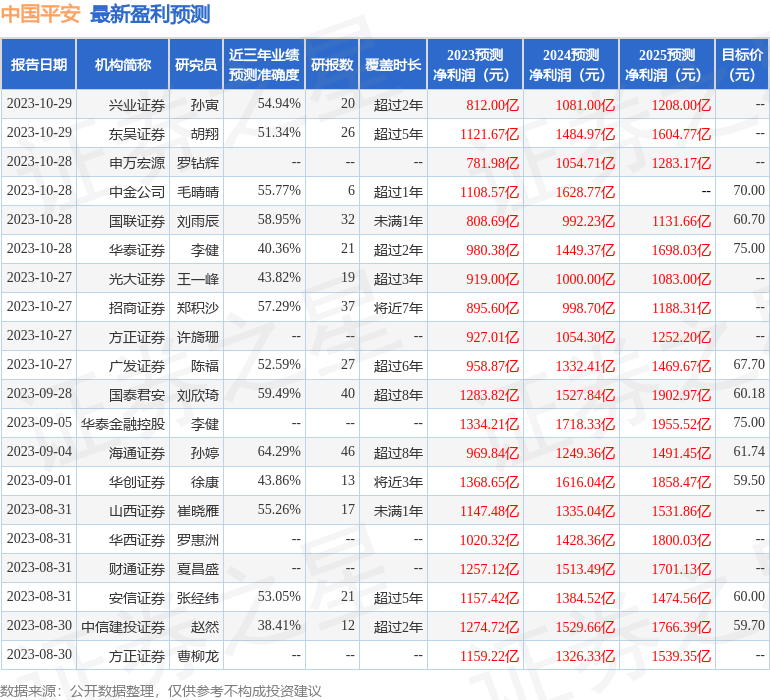Click researcher name 刘雨辰

(x=198, y=221)
